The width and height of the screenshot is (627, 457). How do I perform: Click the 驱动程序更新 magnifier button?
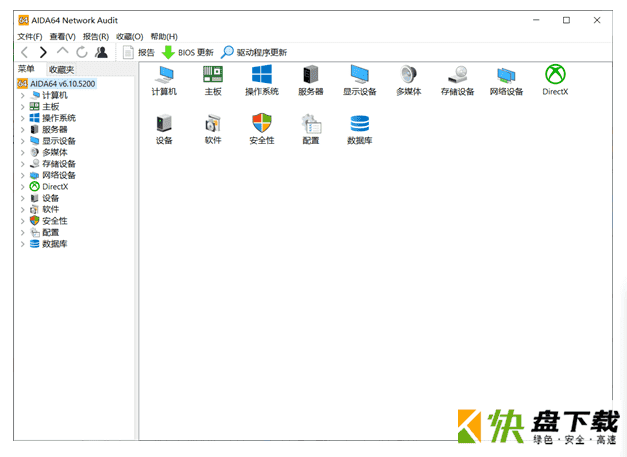click(x=254, y=52)
